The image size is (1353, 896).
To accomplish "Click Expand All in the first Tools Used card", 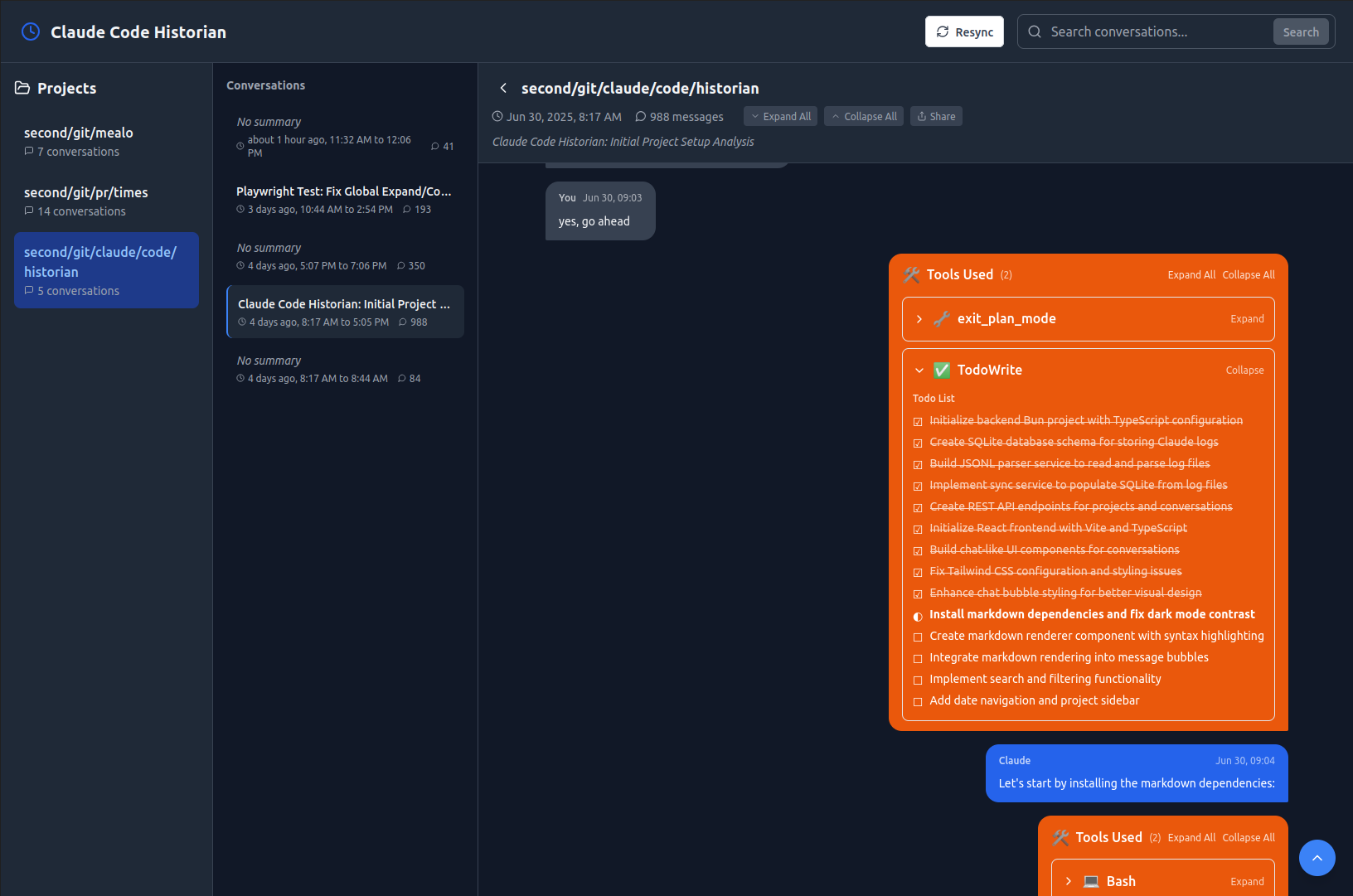I will [x=1191, y=275].
